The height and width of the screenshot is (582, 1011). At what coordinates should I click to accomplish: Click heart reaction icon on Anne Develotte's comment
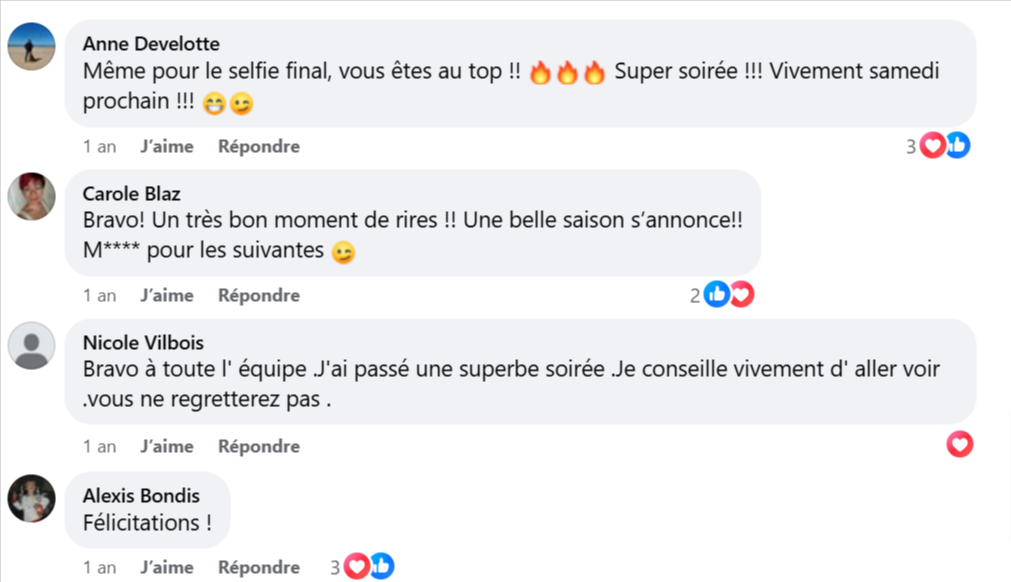(x=933, y=146)
